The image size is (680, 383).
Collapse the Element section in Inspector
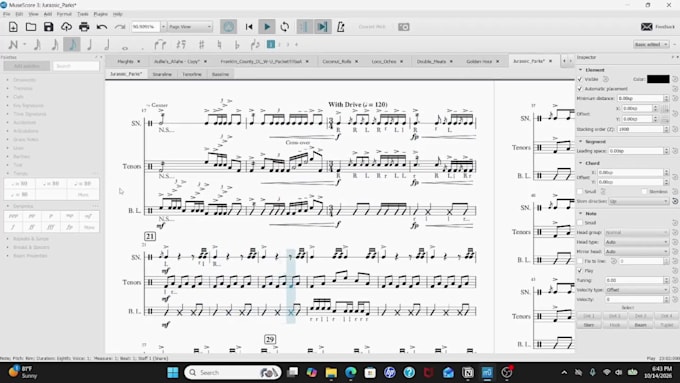pyautogui.click(x=581, y=70)
